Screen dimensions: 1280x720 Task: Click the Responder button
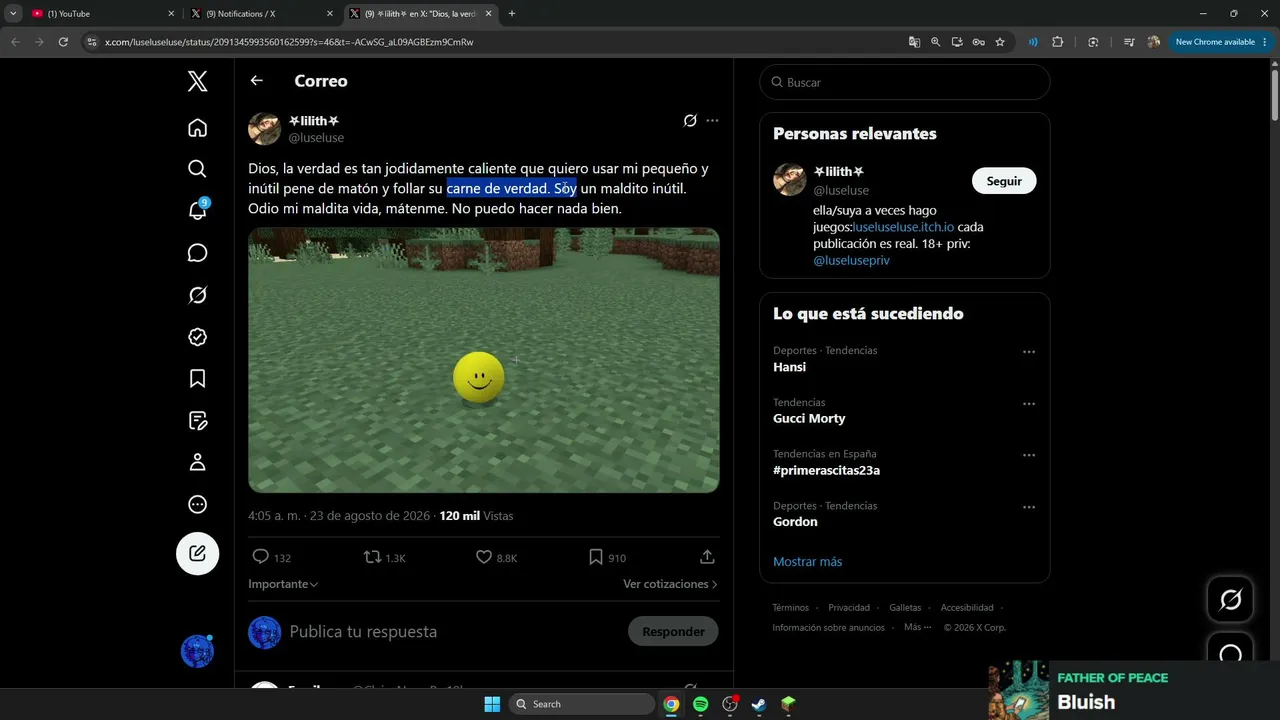673,631
